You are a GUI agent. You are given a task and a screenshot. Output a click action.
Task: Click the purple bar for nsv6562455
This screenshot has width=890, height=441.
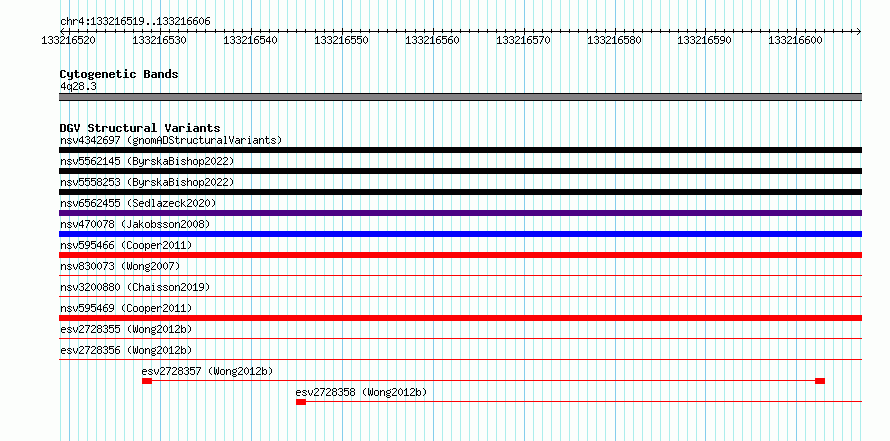pos(460,213)
